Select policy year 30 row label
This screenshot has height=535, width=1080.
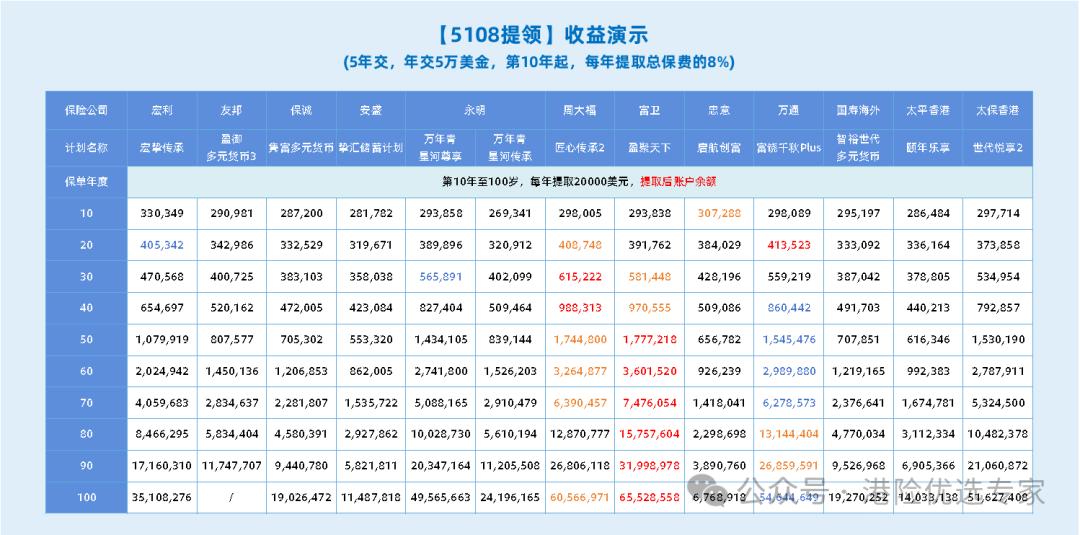[x=86, y=276]
